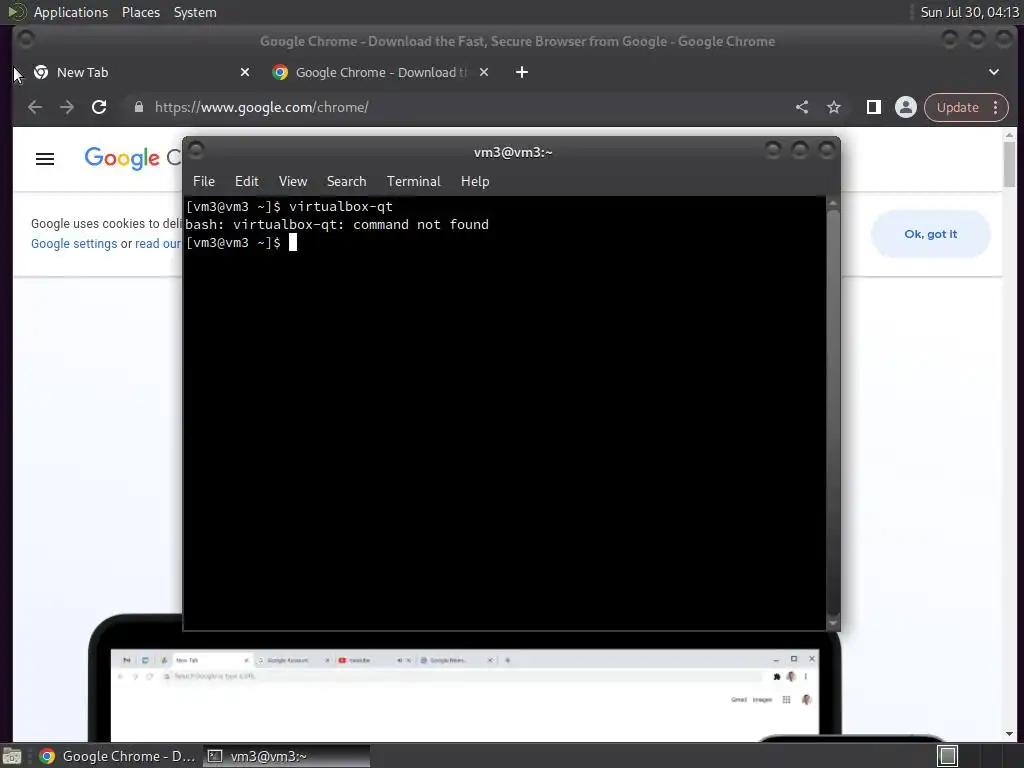Viewport: 1024px width, 768px height.
Task: Click the terminal prompt line with cursor
Action: point(241,243)
